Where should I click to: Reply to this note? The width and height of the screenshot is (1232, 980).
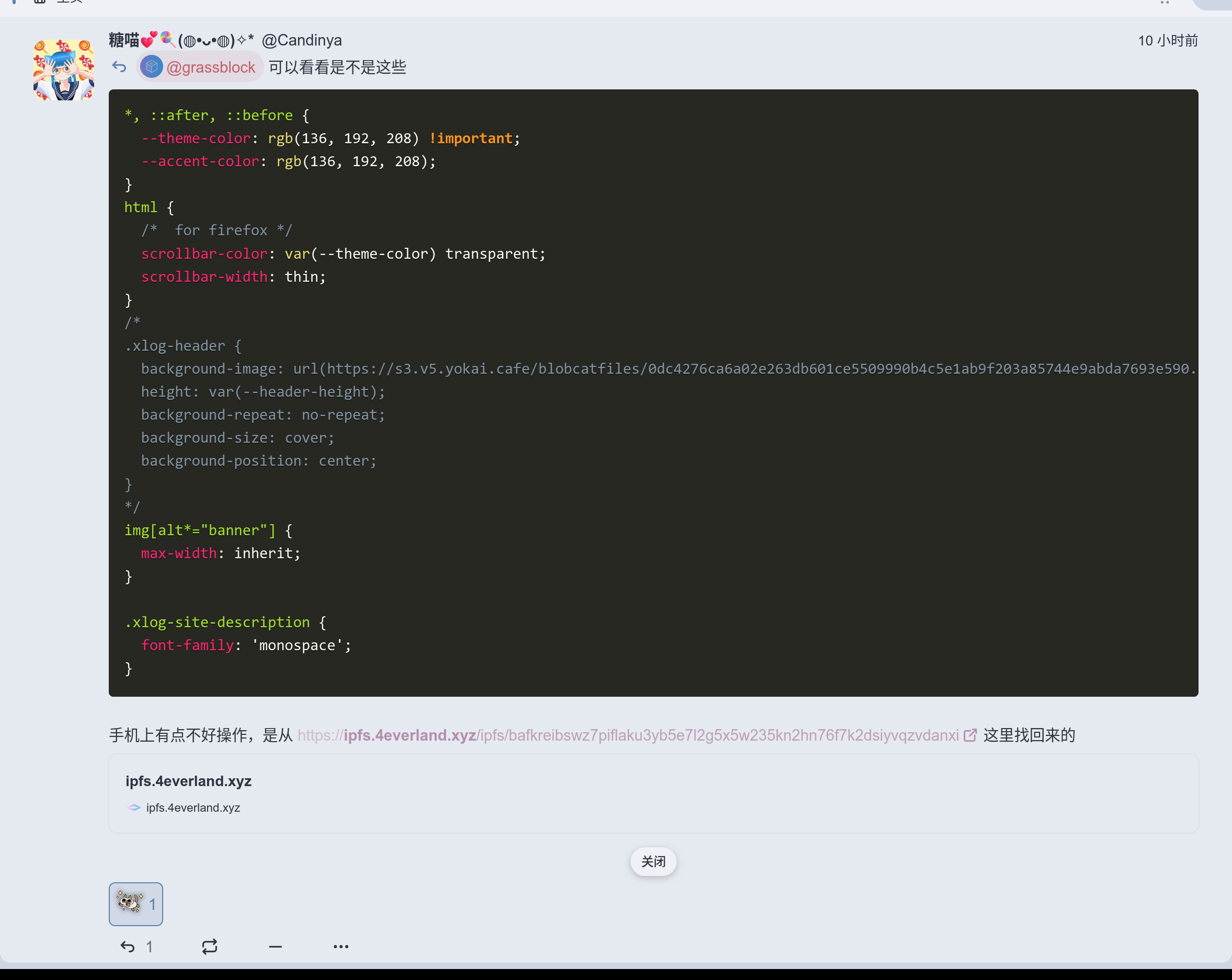(x=128, y=947)
